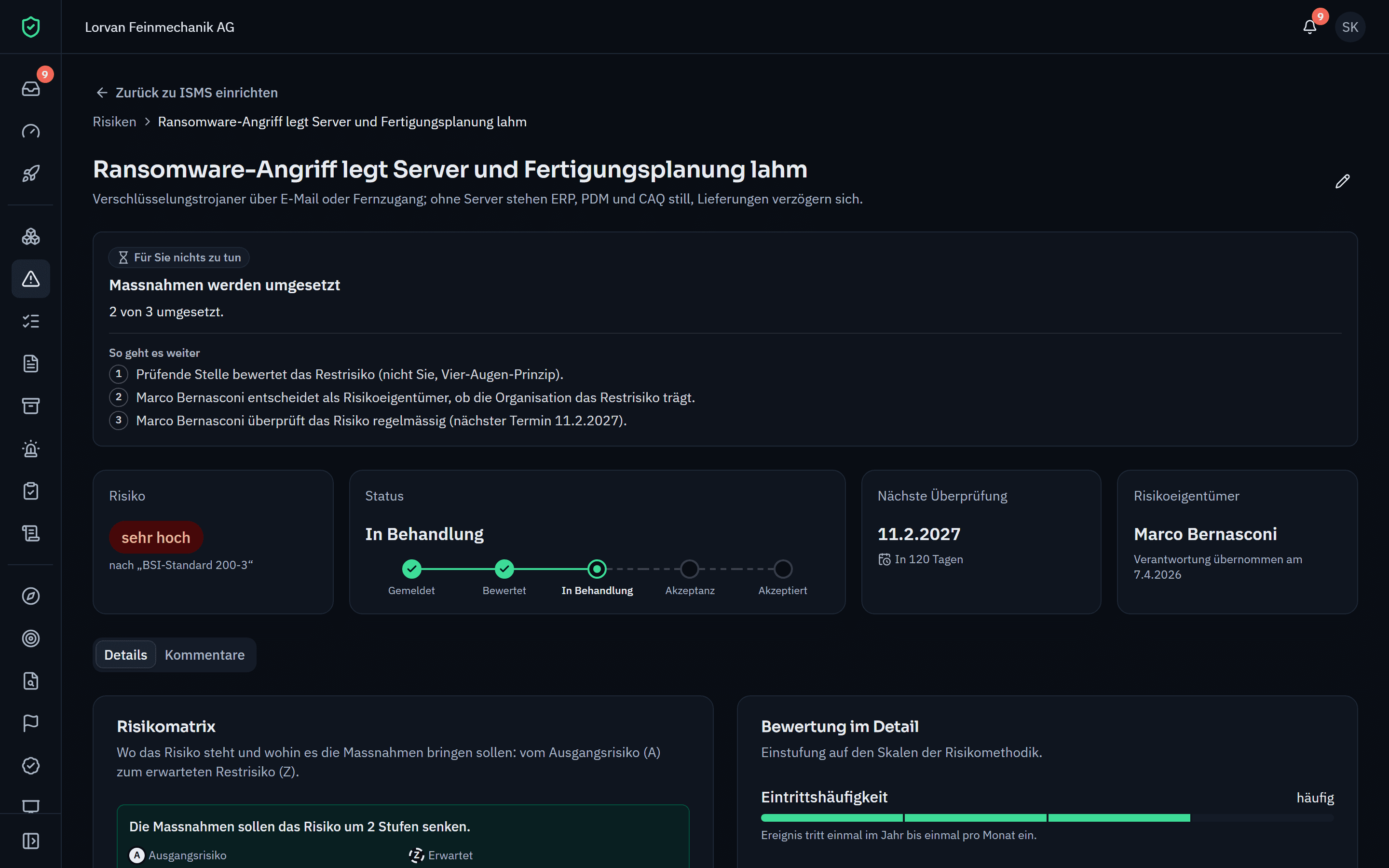
Task: Click the Nächste Überprüfung card label
Action: [942, 496]
